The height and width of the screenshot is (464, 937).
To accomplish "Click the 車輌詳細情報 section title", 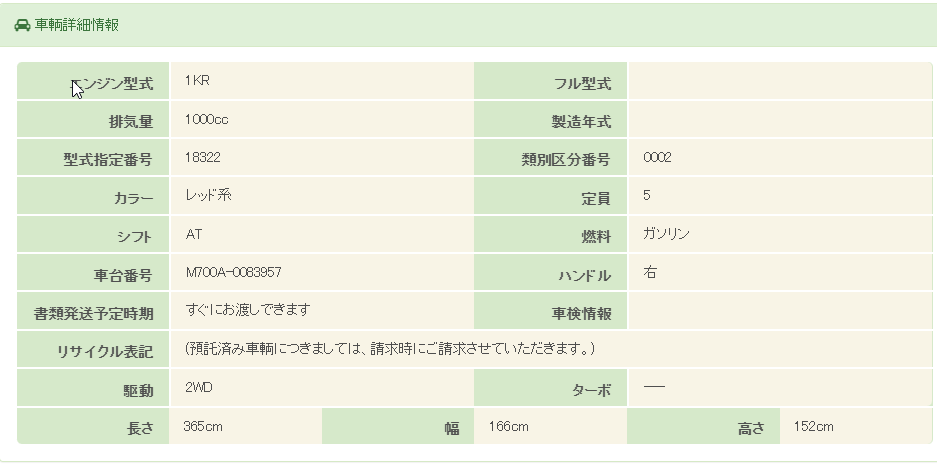I will point(77,25).
